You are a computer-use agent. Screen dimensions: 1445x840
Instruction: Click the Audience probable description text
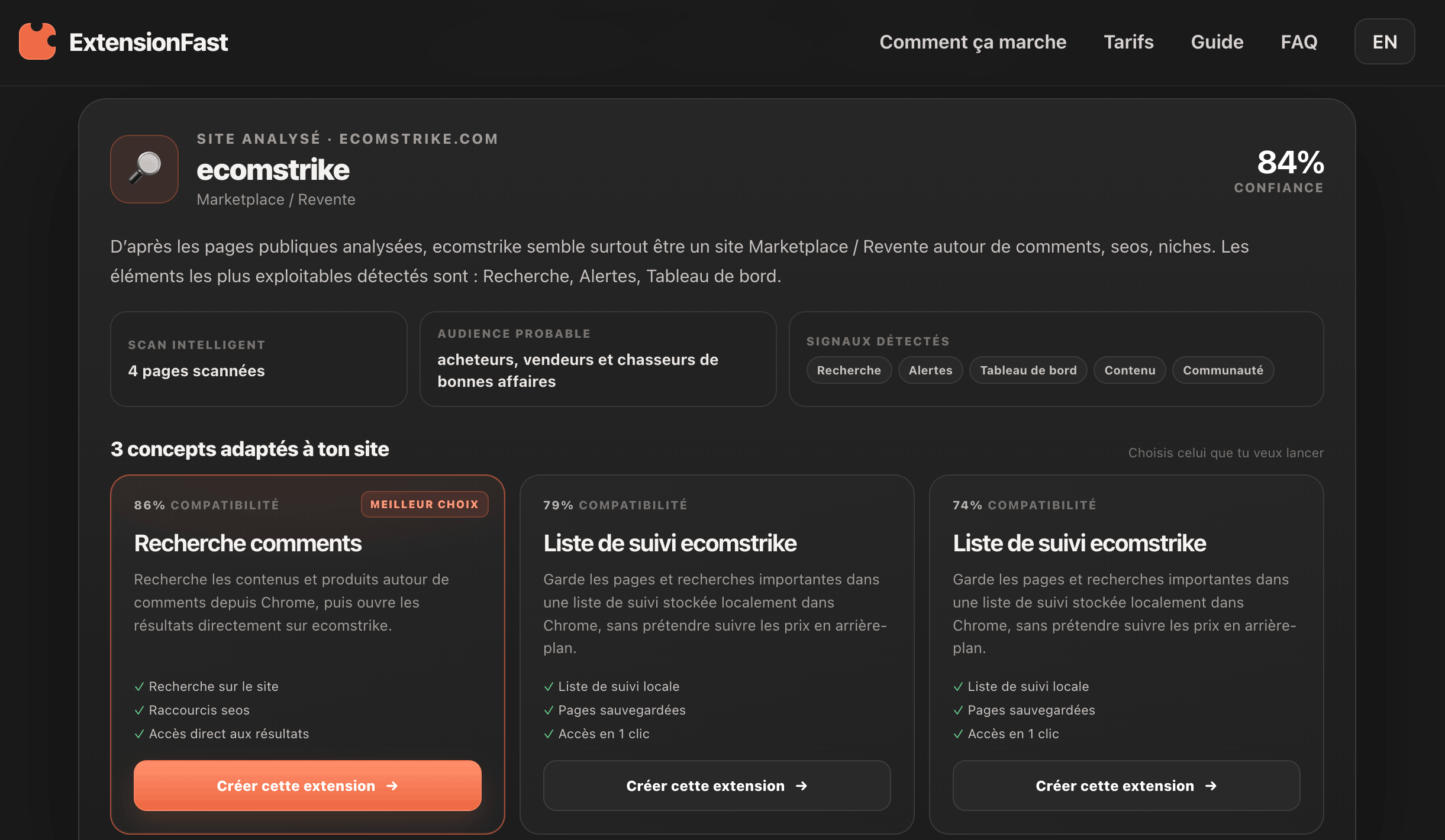click(578, 370)
